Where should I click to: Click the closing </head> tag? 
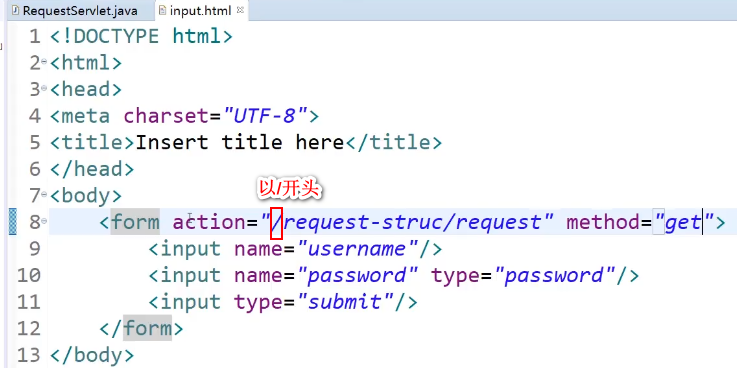(x=92, y=169)
